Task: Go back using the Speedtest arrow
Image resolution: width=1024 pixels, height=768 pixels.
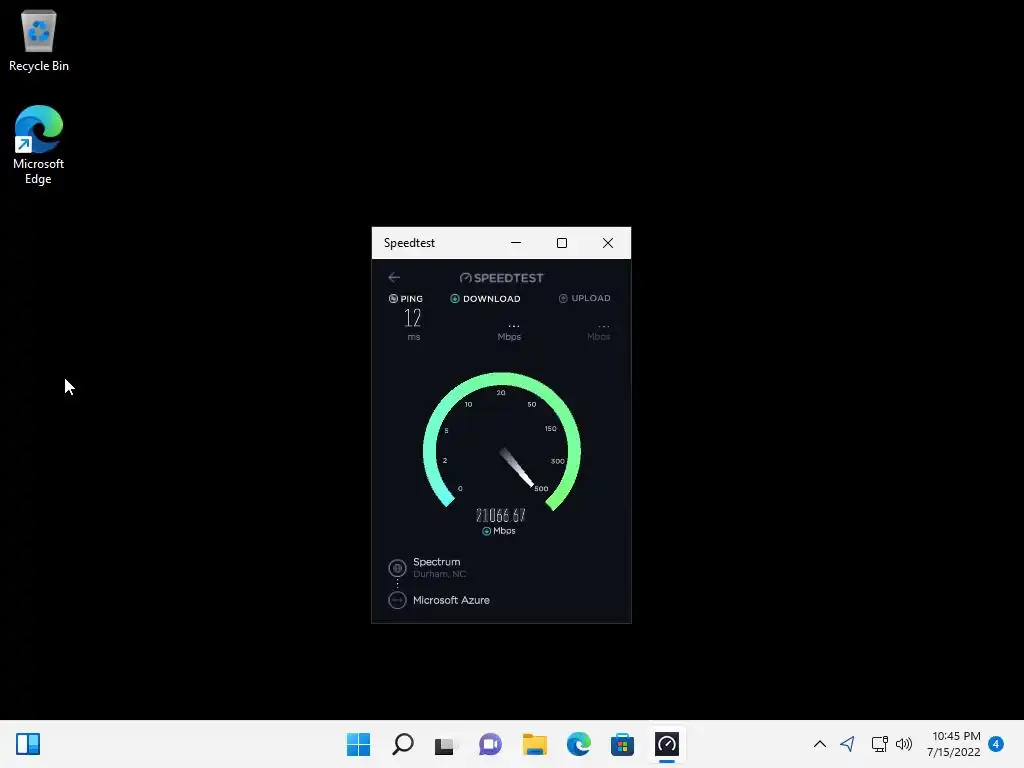Action: 394,278
